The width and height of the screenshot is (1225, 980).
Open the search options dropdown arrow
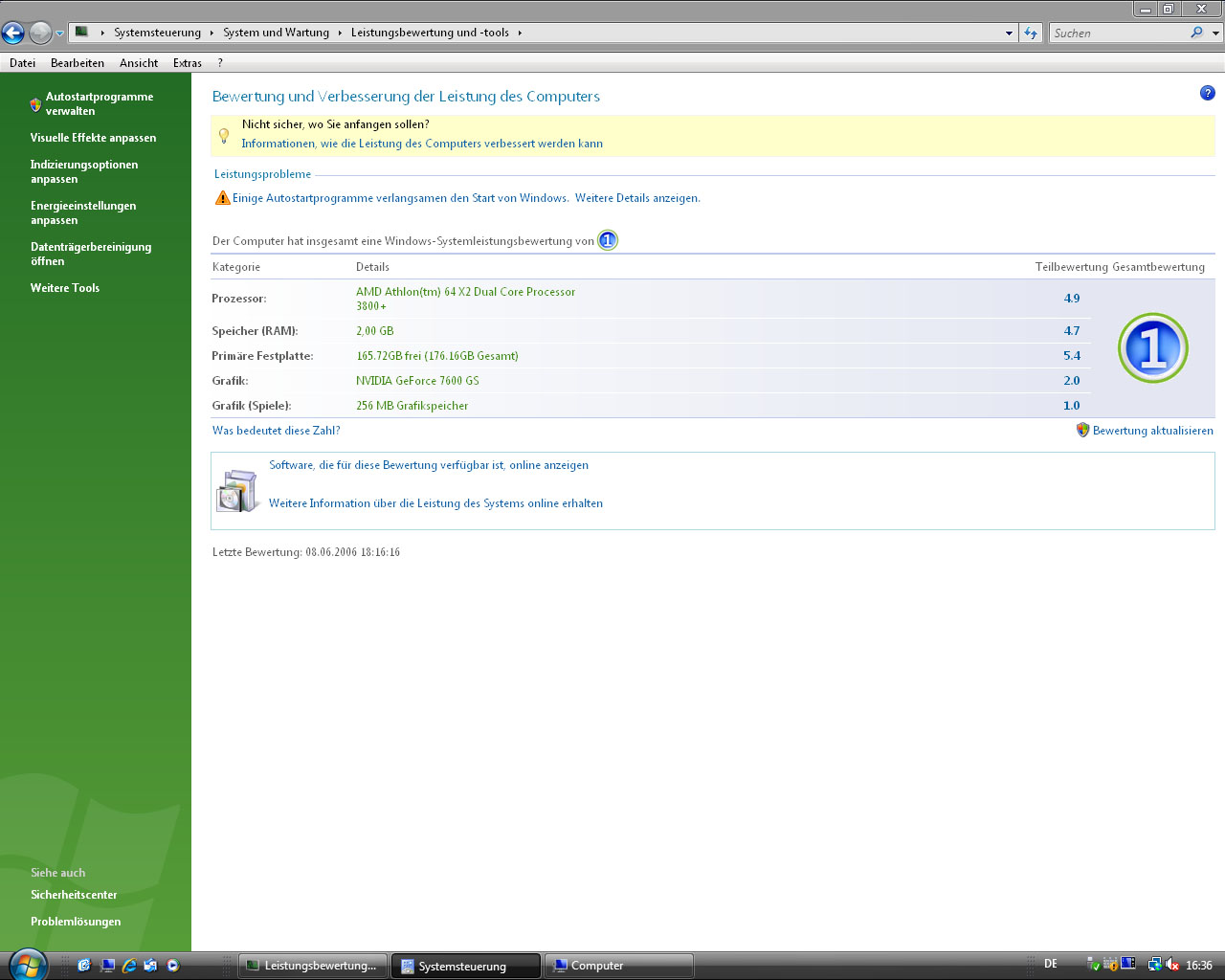click(1215, 33)
